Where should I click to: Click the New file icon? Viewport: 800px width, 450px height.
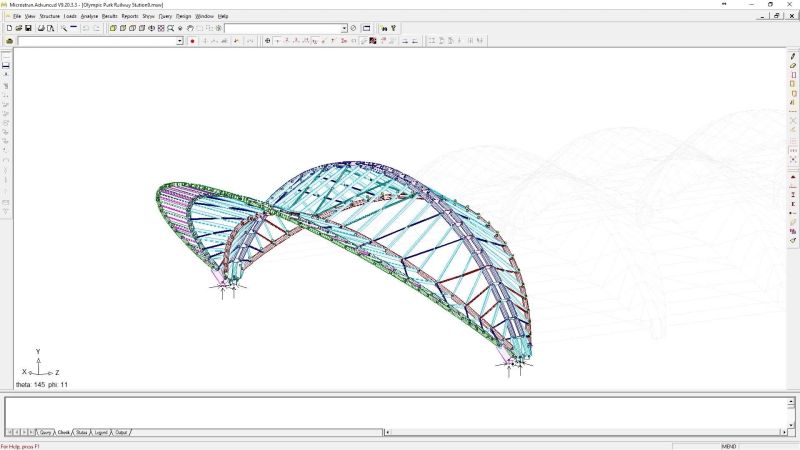[8, 28]
